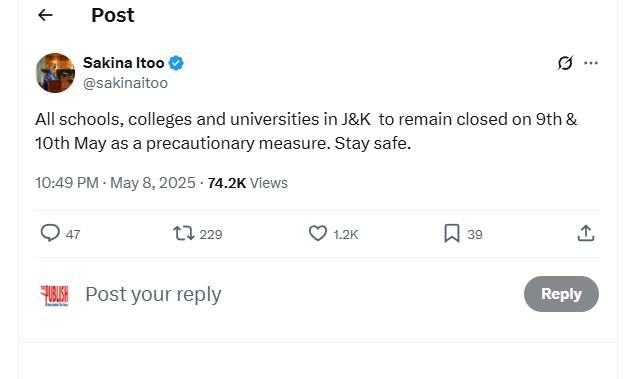Like the post with the heart icon

point(318,233)
